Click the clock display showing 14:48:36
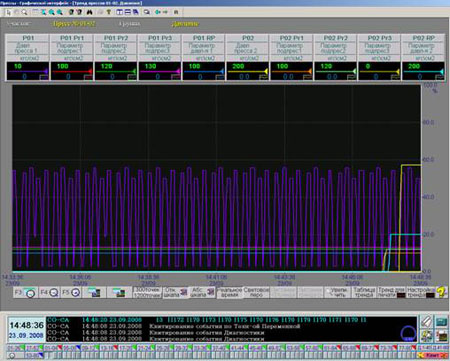Image resolution: width=450 pixels, height=361 pixels. coord(26,325)
